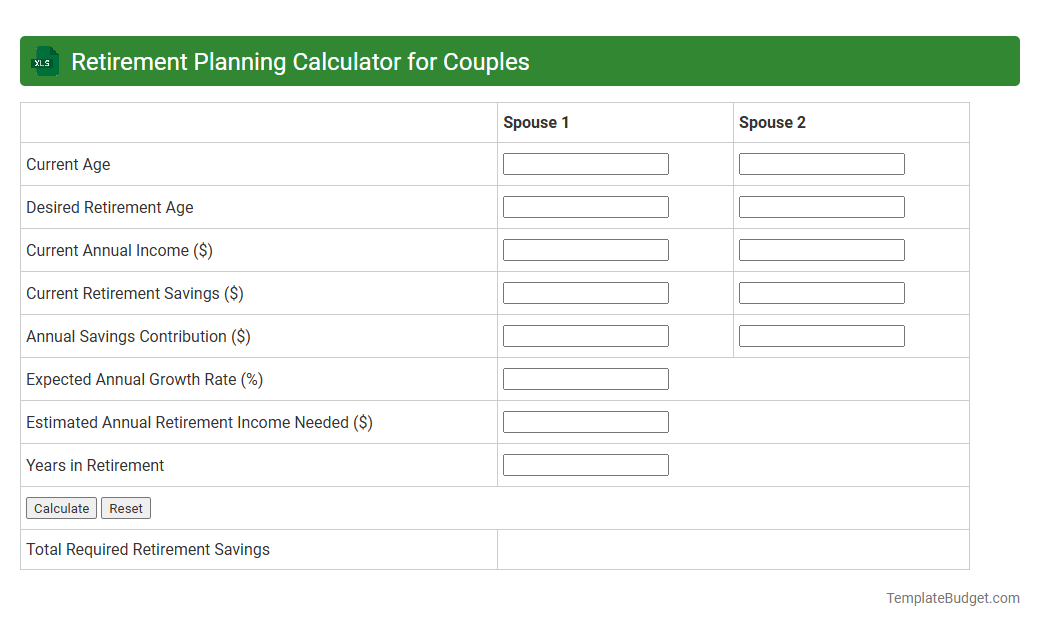Click Spouse 1 Annual Savings Contribution field

click(585, 335)
